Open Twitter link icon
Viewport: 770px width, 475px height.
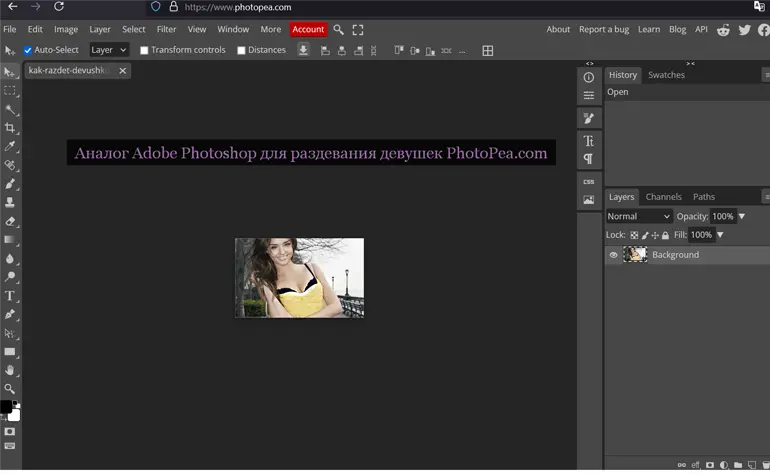(x=744, y=29)
